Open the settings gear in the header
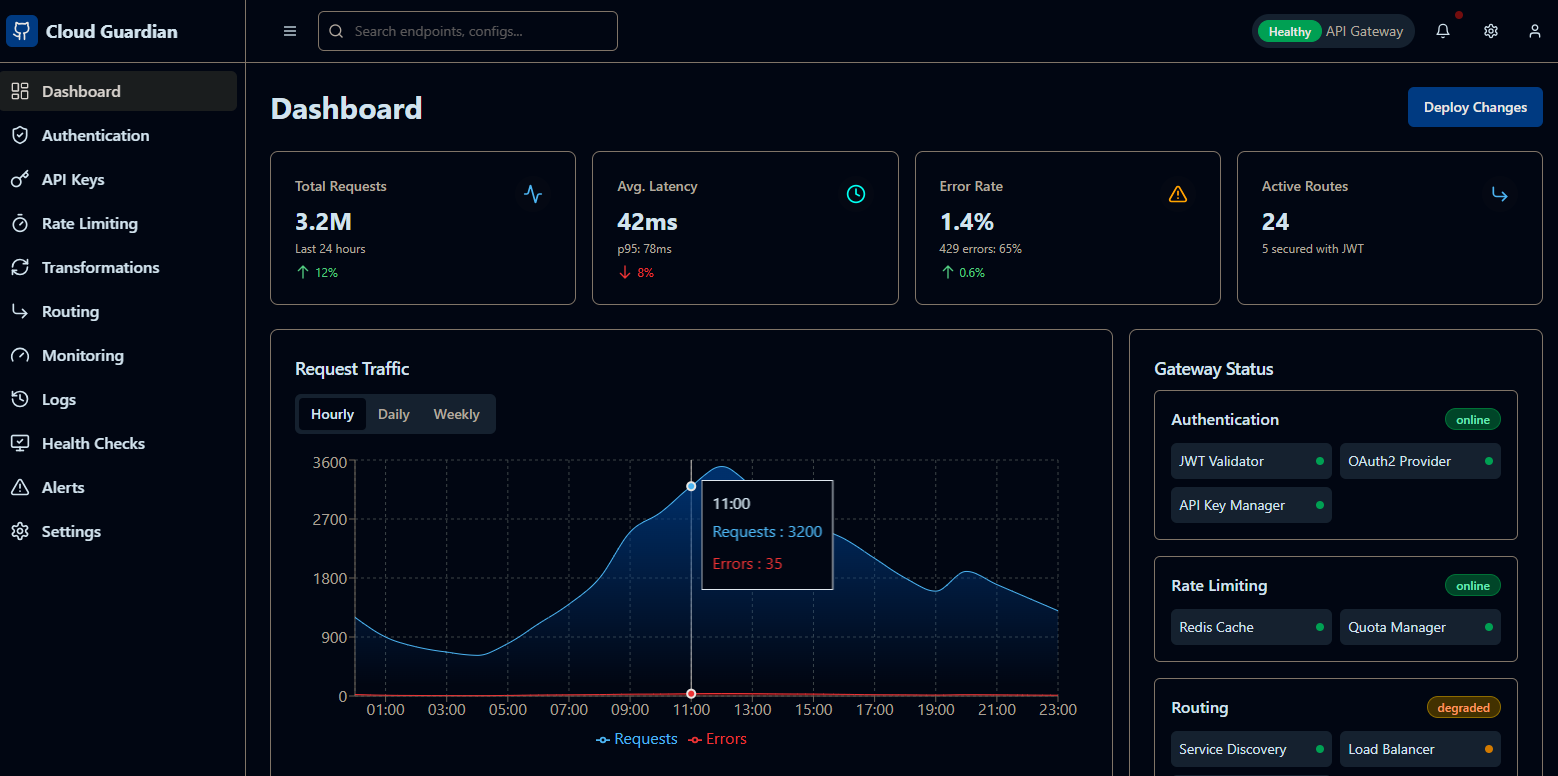Viewport: 1558px width, 776px height. coord(1491,31)
